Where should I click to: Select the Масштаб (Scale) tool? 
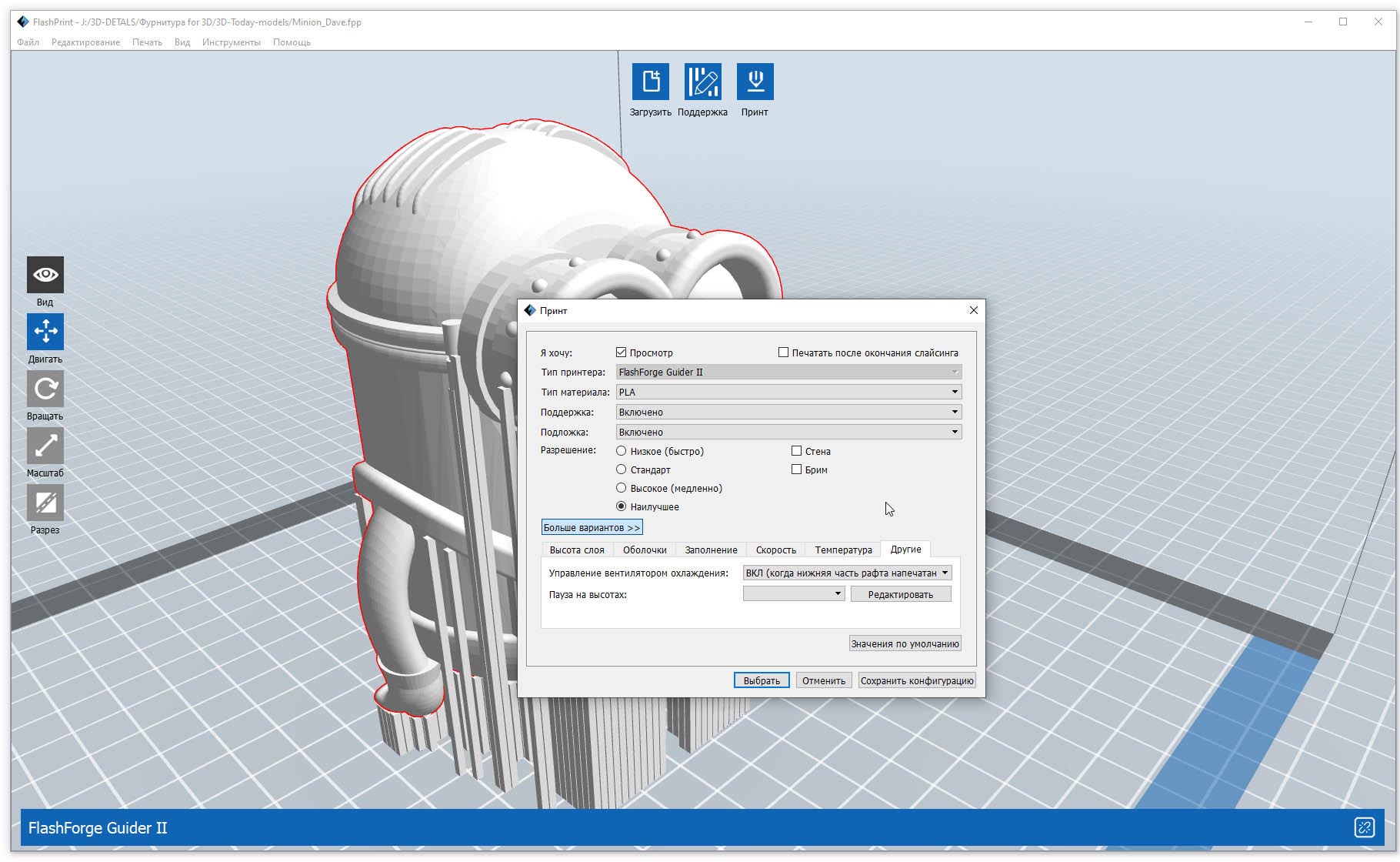(45, 446)
